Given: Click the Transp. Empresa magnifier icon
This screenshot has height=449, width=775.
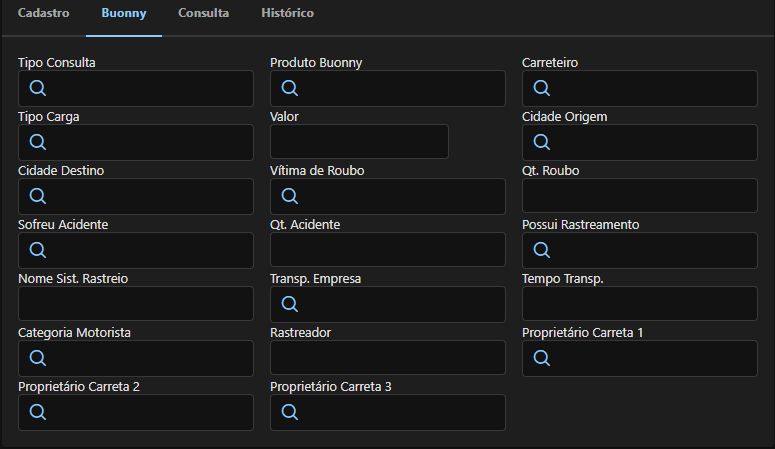Looking at the screenshot, I should click(x=290, y=304).
